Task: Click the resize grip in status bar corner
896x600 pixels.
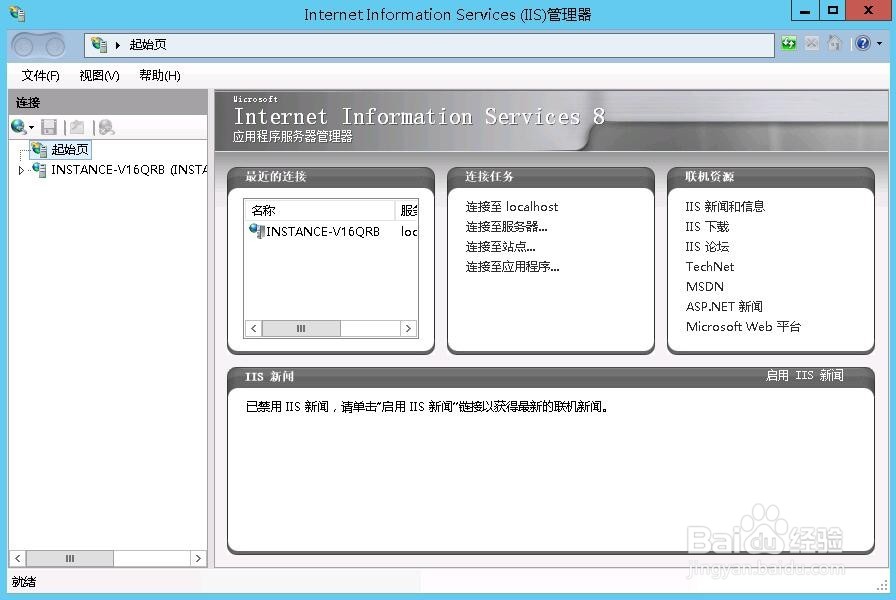Action: tap(882, 586)
